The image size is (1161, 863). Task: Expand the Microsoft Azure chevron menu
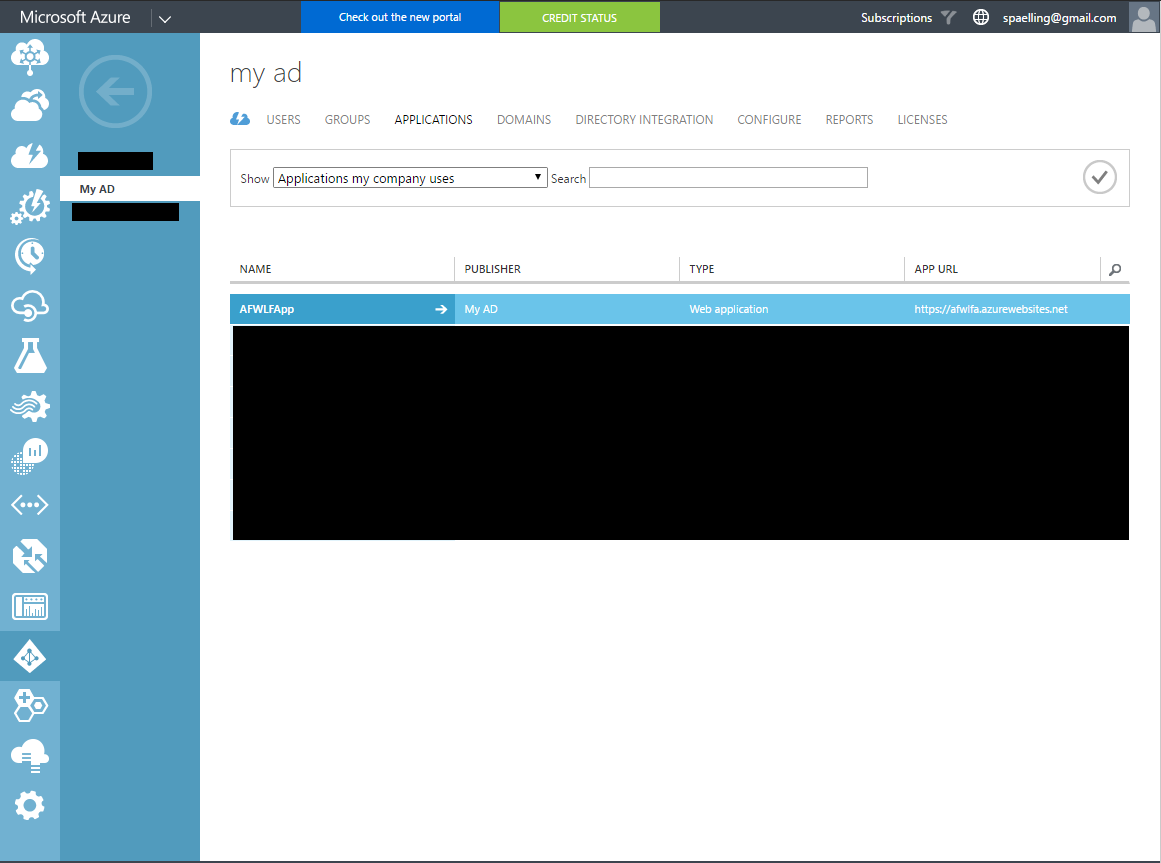click(x=165, y=19)
